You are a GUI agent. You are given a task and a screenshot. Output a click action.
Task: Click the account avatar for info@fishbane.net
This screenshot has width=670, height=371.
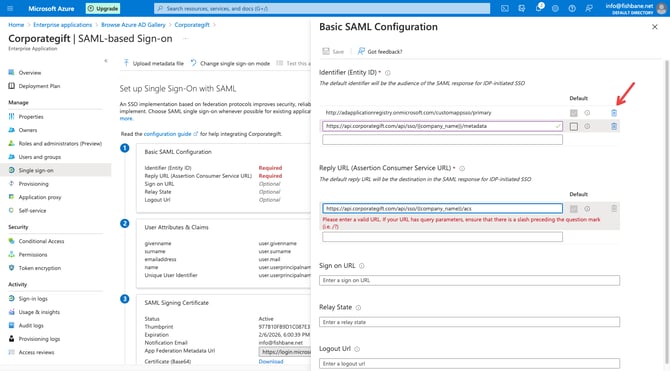click(x=661, y=9)
